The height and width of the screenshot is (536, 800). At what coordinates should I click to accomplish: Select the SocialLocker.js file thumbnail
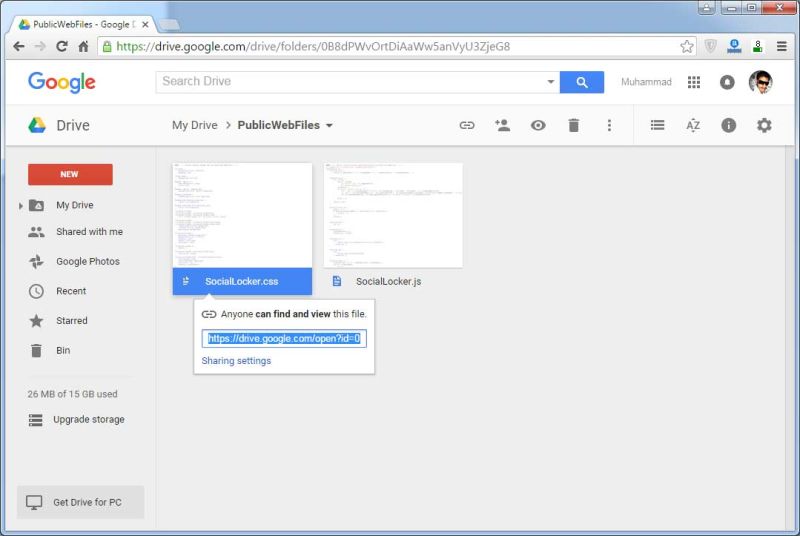(393, 215)
